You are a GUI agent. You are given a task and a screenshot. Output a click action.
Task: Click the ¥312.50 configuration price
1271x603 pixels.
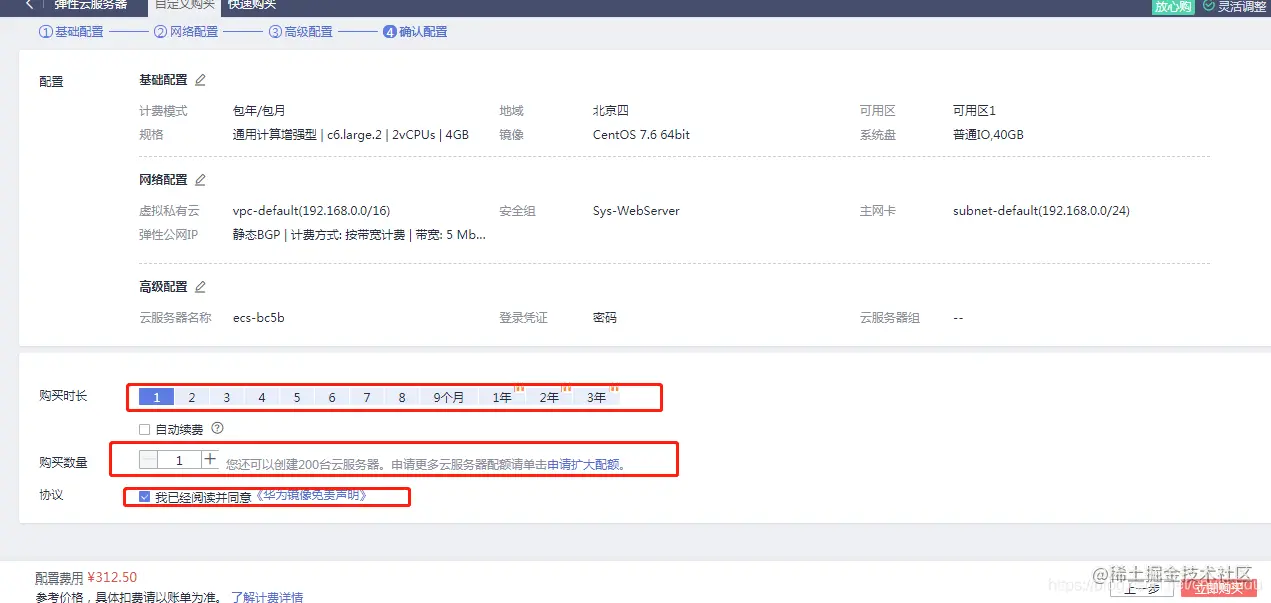point(112,577)
